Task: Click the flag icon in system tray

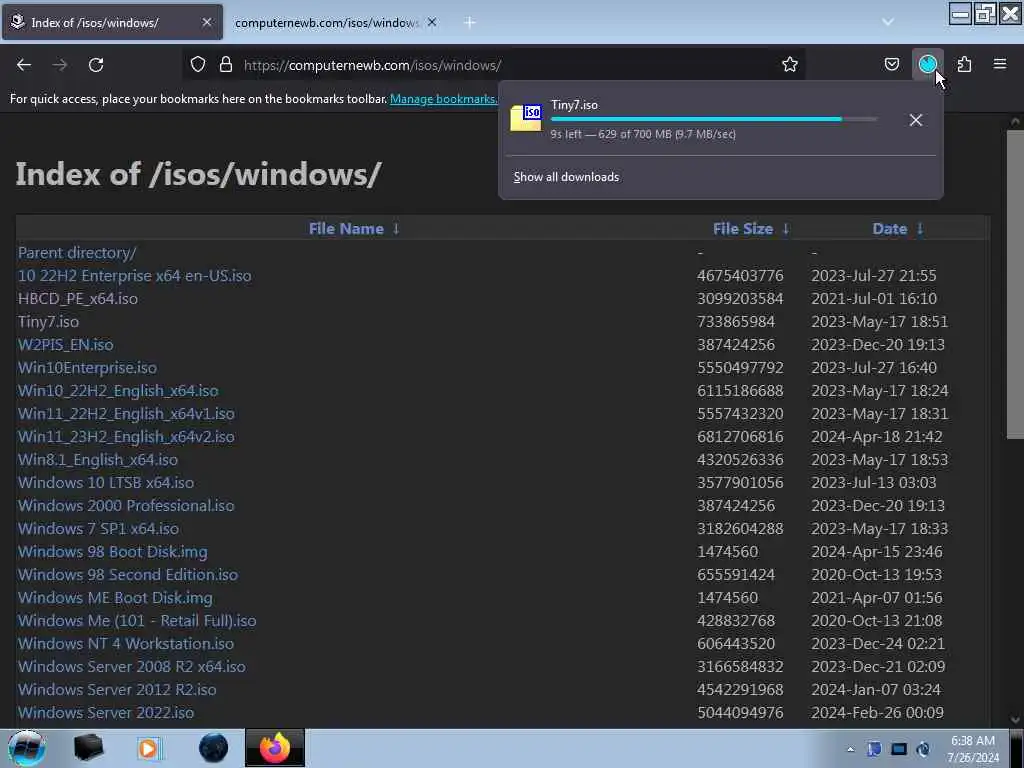Action: (x=874, y=749)
